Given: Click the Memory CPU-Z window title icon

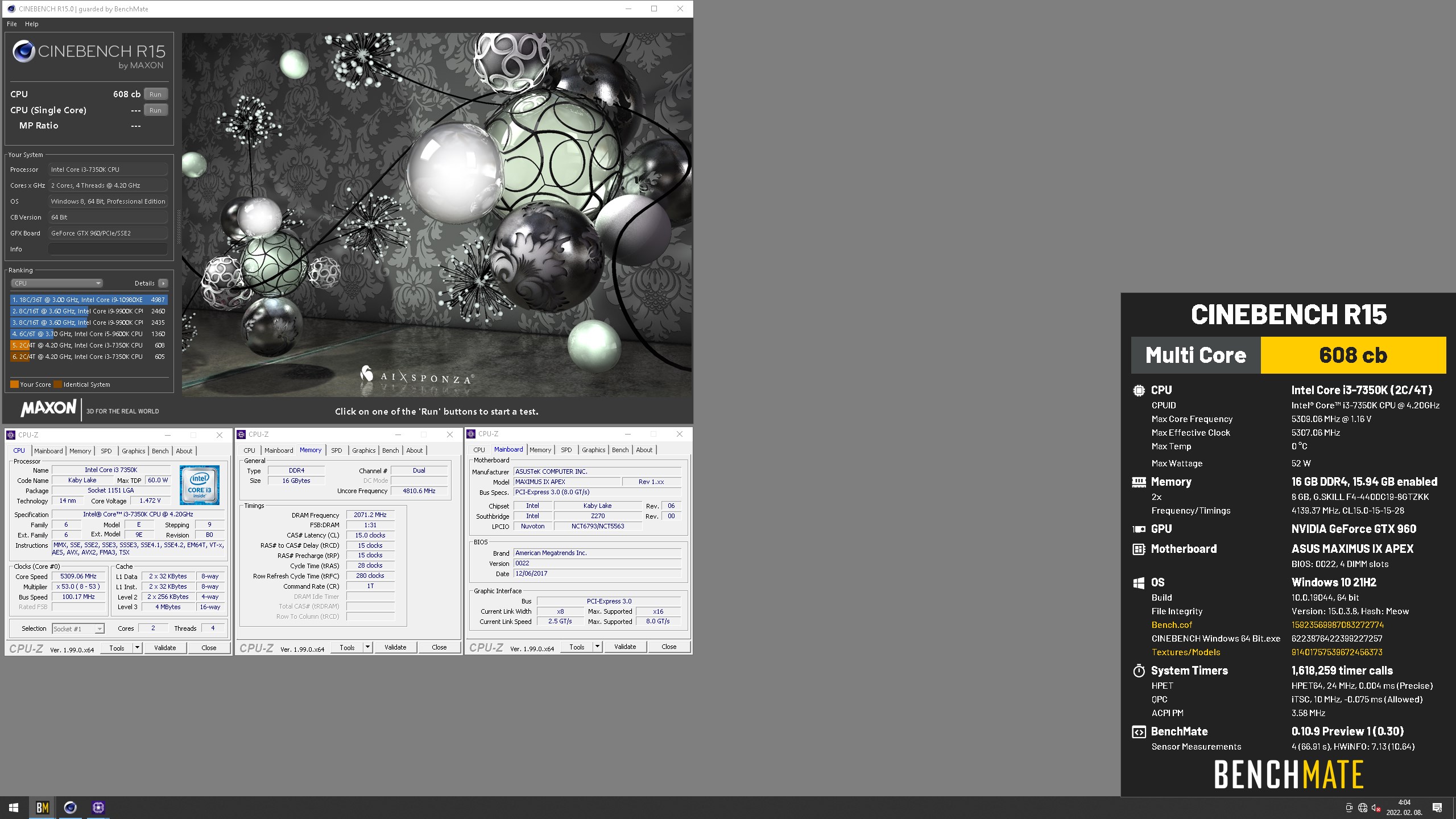Looking at the screenshot, I should (241, 435).
